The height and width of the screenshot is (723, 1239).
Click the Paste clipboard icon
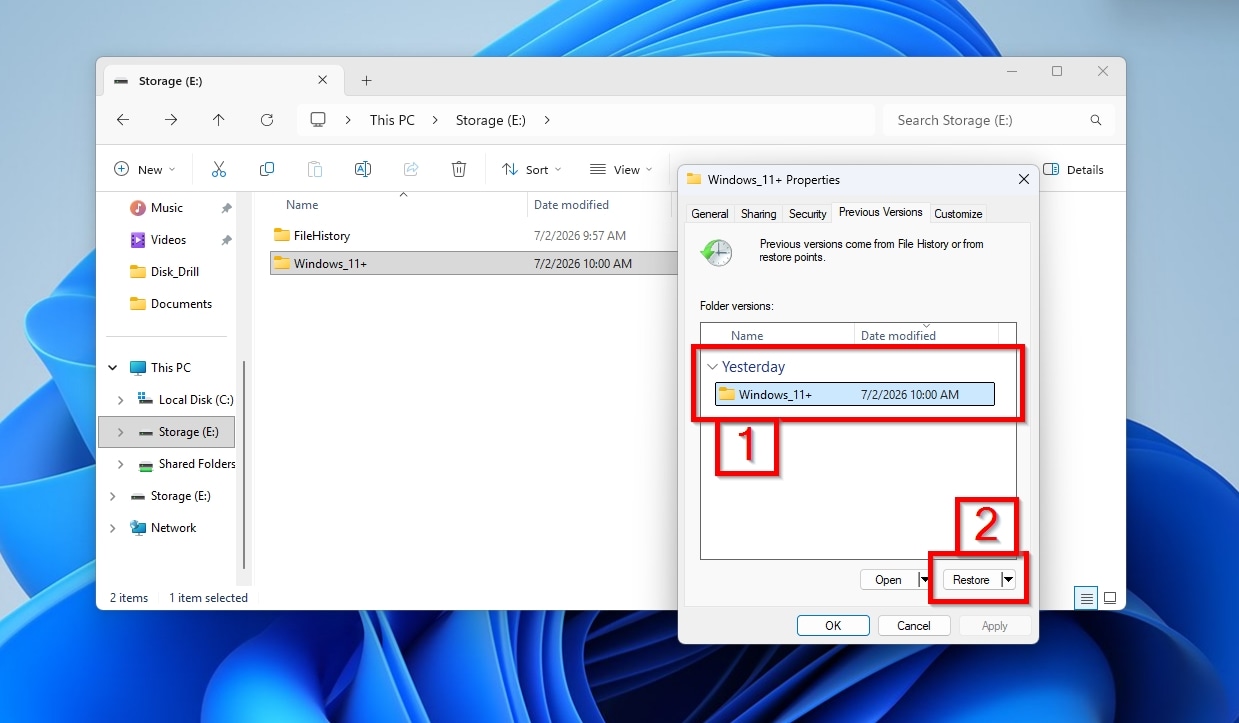point(315,169)
